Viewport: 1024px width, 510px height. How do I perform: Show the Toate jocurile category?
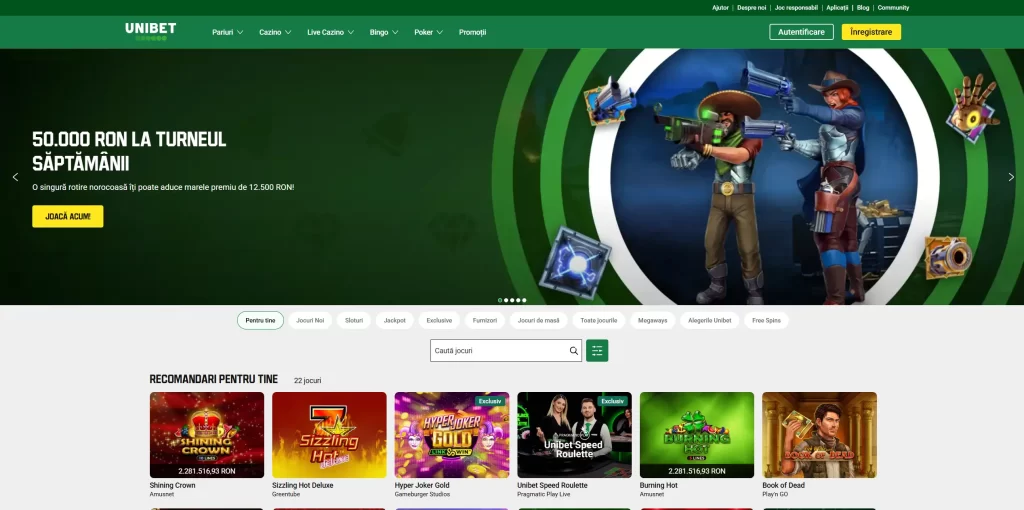599,321
